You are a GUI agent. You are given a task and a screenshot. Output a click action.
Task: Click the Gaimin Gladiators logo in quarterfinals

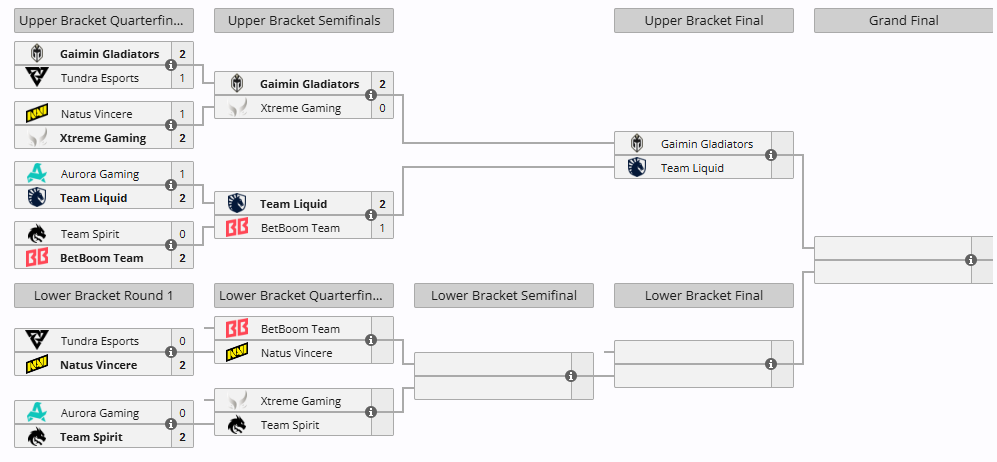[37, 54]
